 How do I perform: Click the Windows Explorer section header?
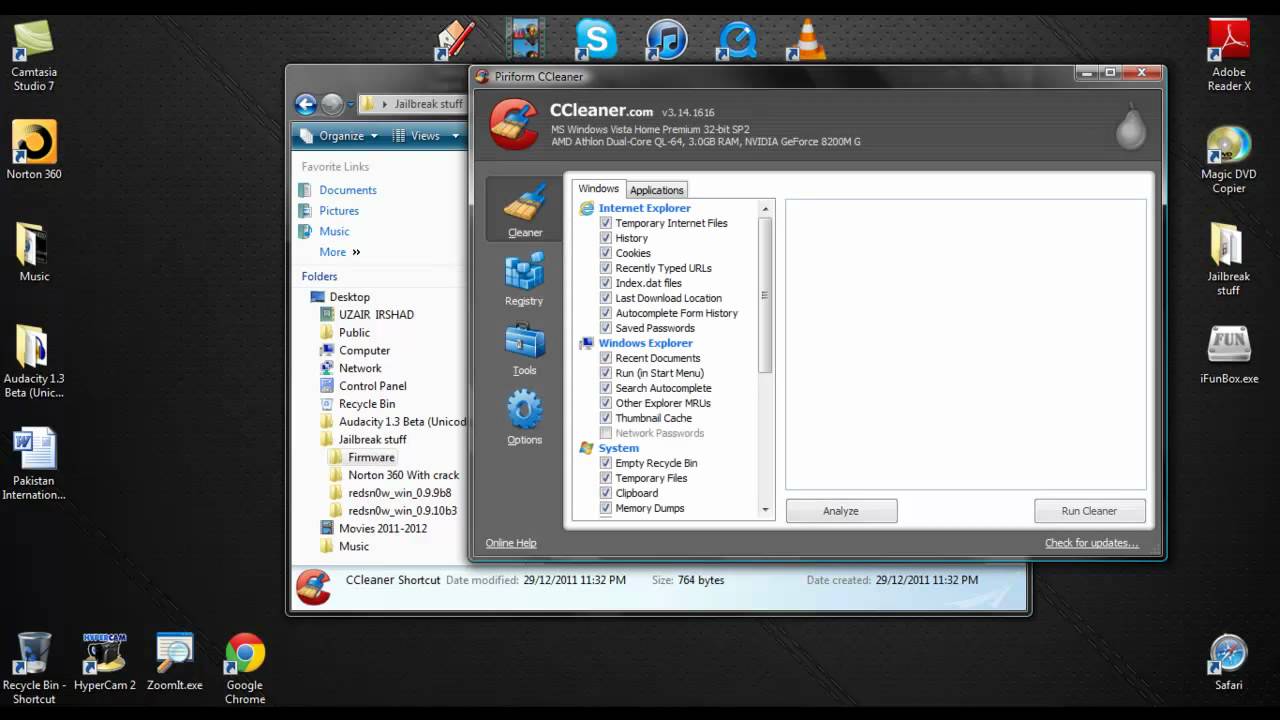(645, 343)
